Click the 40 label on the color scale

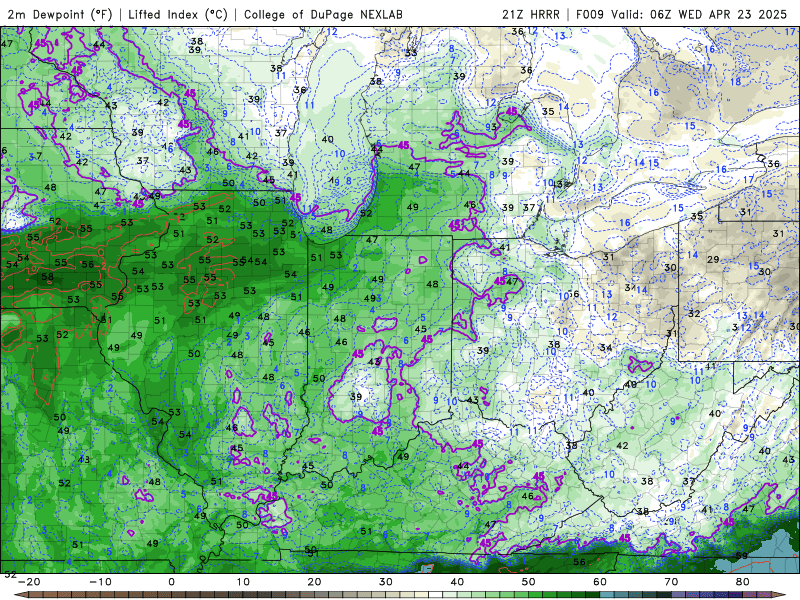point(457,582)
